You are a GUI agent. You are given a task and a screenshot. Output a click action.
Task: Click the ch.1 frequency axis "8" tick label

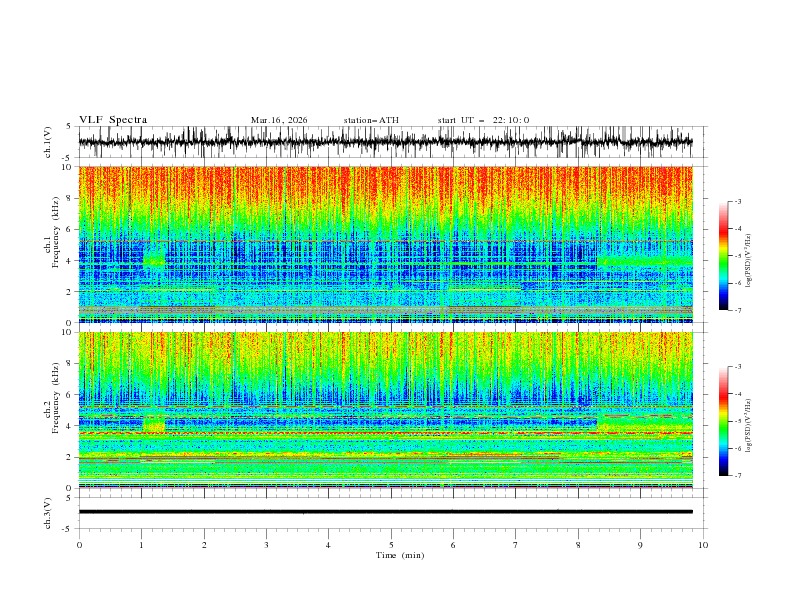coord(69,198)
